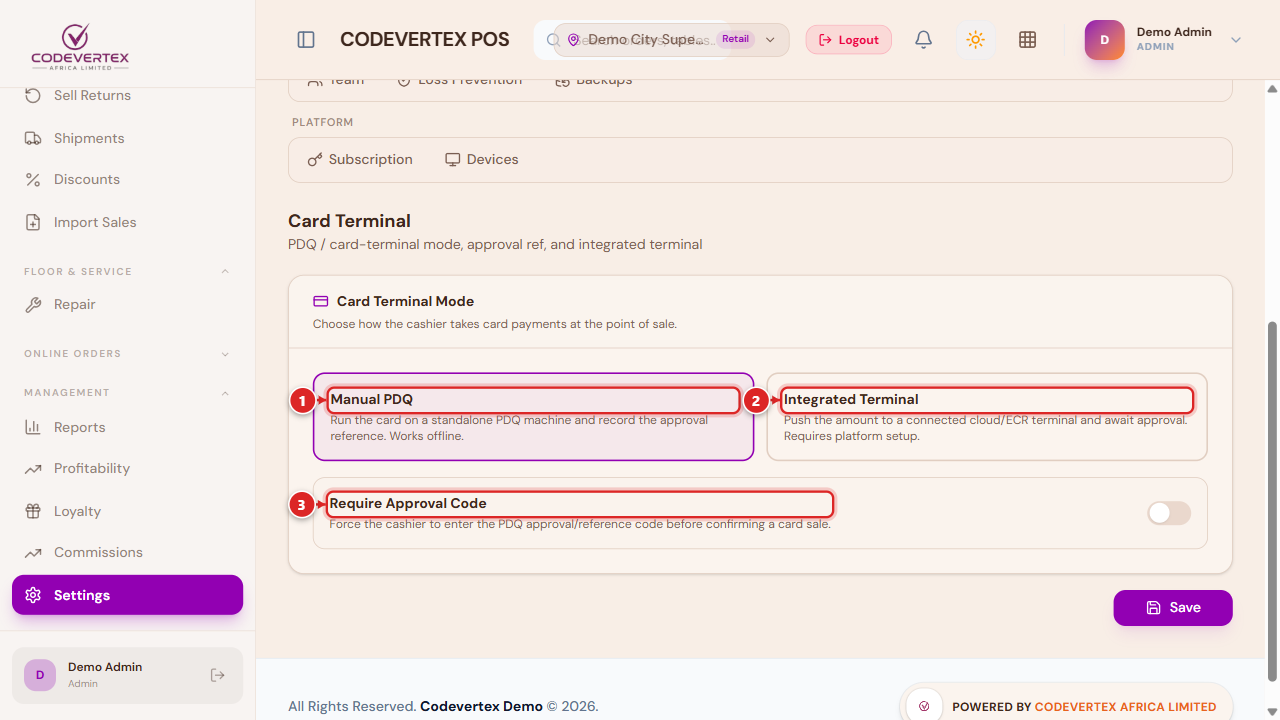Viewport: 1280px width, 720px height.
Task: Click the PLATFORM section label
Action: point(322,122)
